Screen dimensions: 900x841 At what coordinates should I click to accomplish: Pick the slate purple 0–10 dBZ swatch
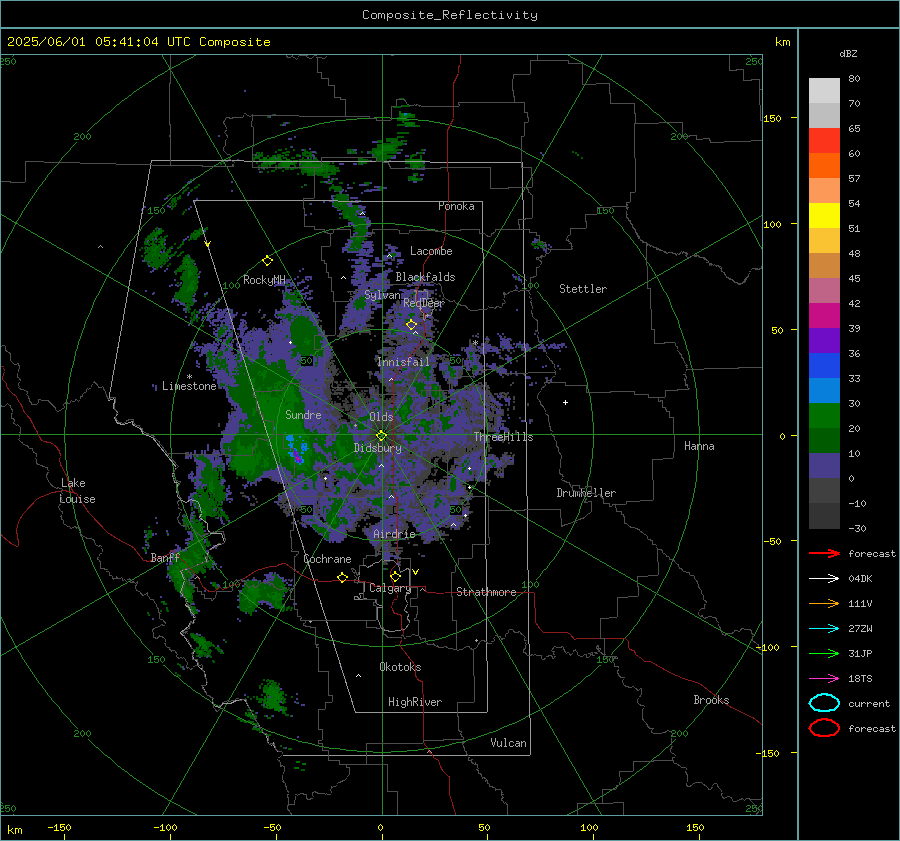(824, 466)
